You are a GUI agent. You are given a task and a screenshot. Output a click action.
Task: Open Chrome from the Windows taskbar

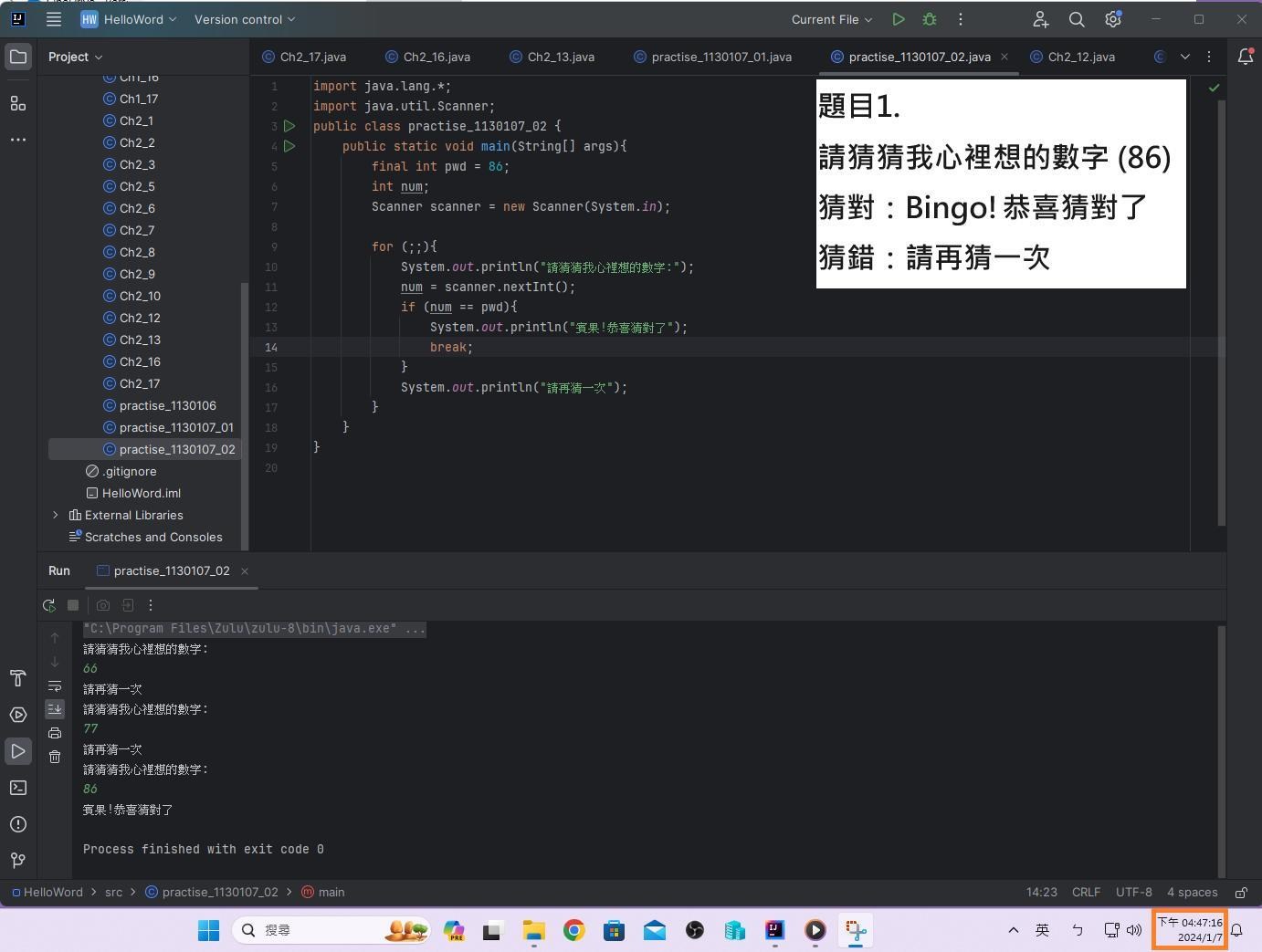[x=574, y=930]
